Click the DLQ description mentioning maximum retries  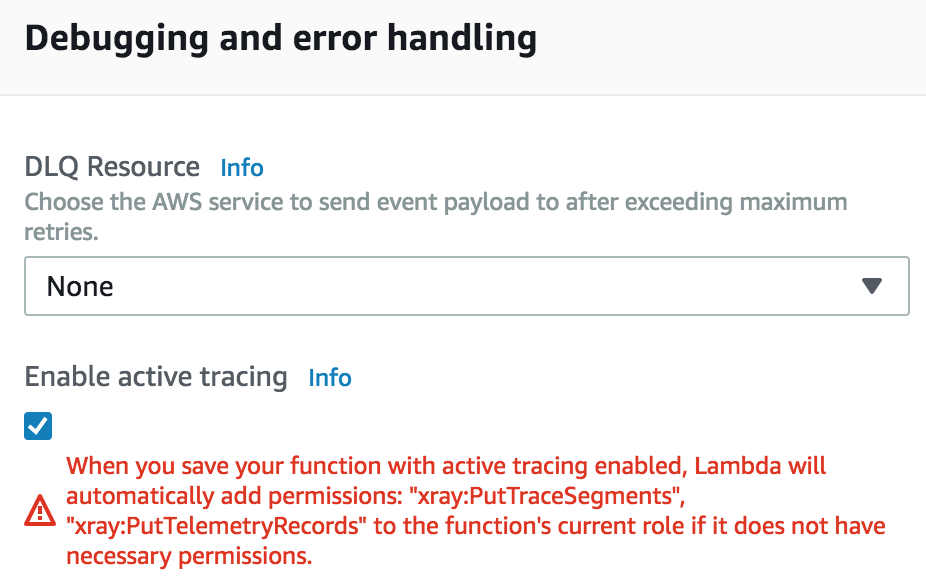click(436, 217)
